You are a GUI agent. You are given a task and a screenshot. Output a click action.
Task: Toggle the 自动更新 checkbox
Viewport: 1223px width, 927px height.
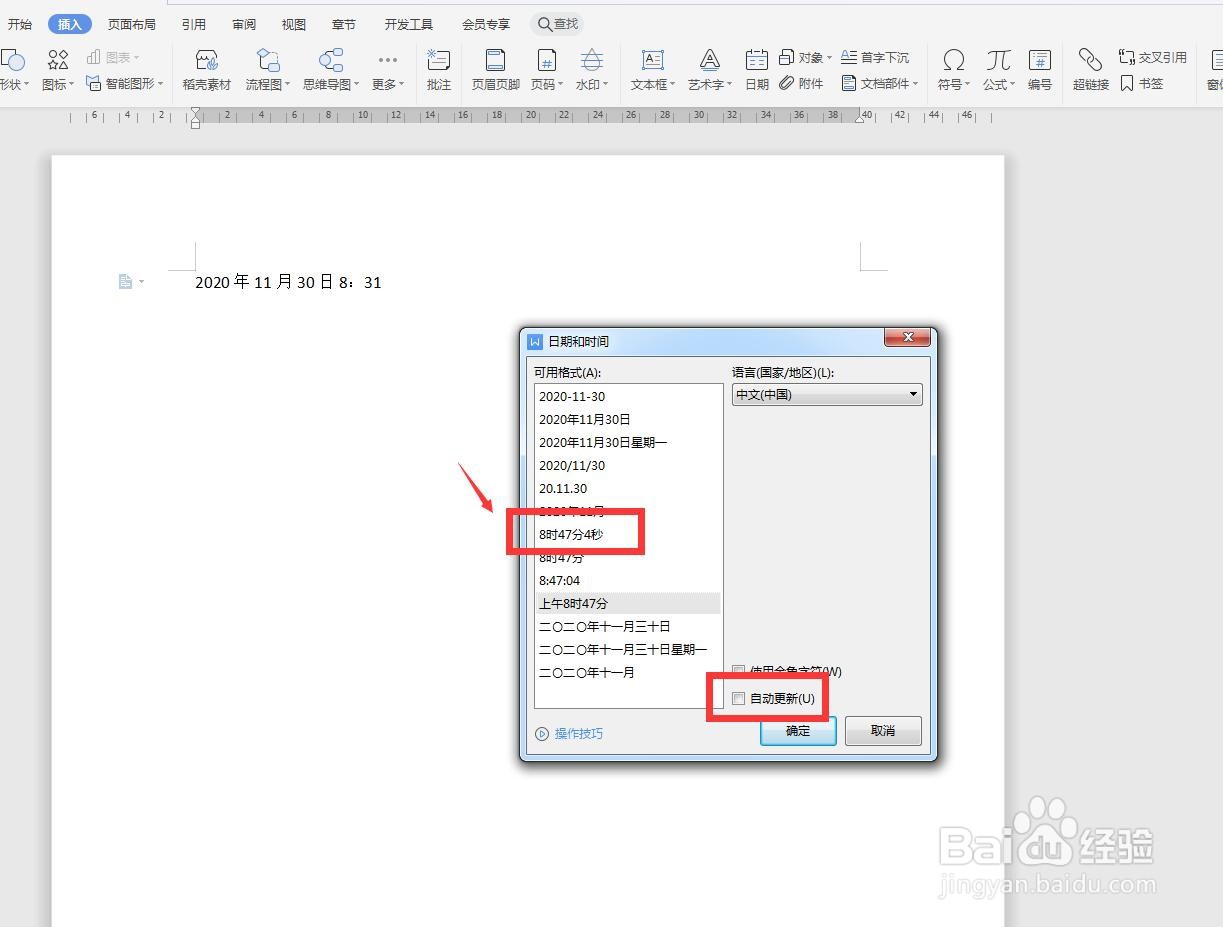click(739, 699)
